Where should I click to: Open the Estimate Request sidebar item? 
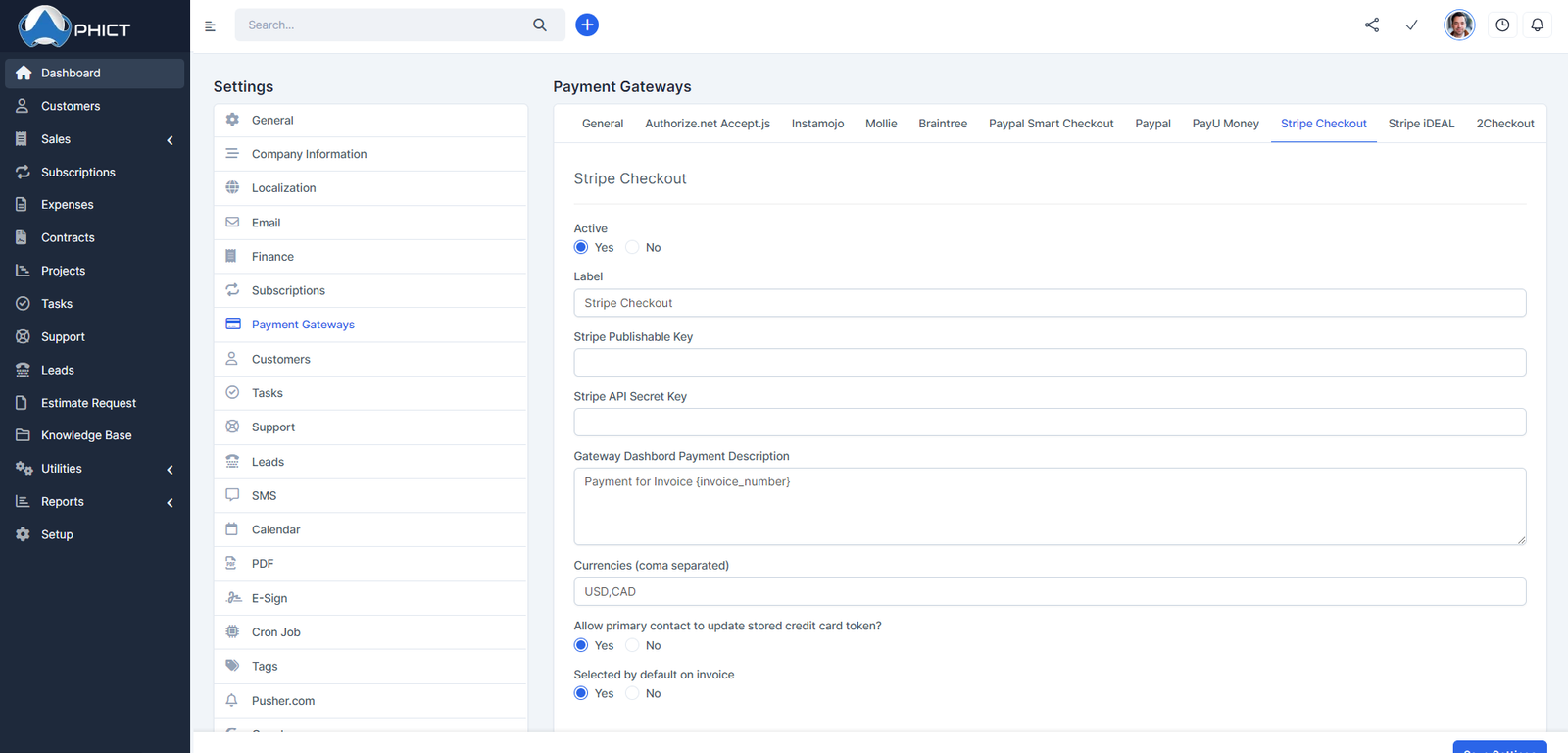point(95,403)
